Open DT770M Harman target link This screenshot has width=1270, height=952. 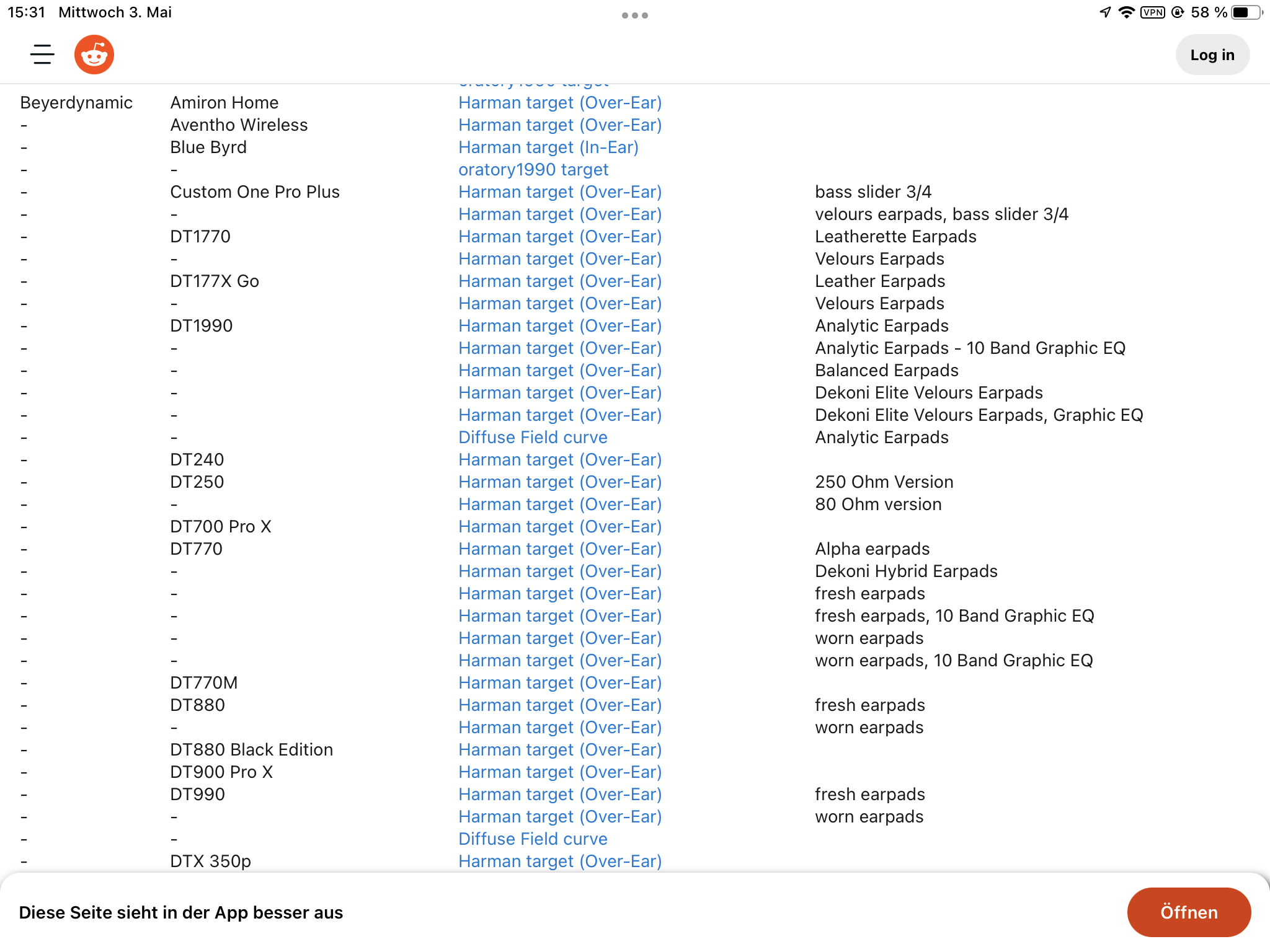coord(560,683)
